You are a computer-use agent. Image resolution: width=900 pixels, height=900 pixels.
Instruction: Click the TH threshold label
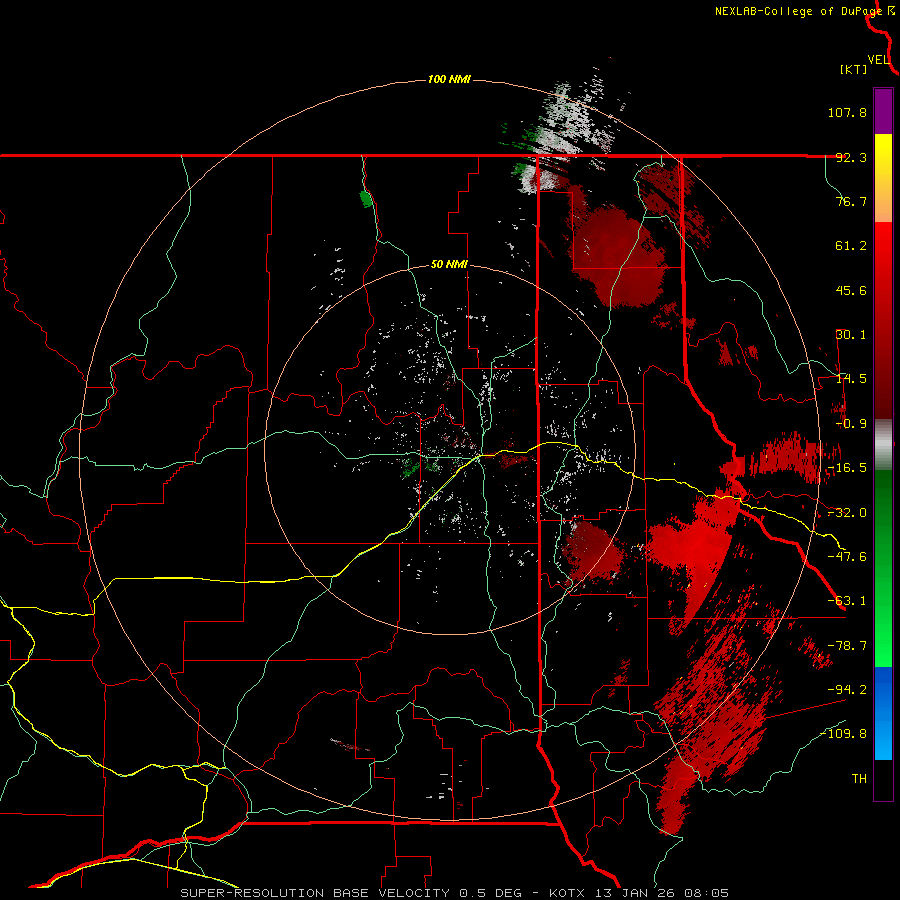(859, 779)
